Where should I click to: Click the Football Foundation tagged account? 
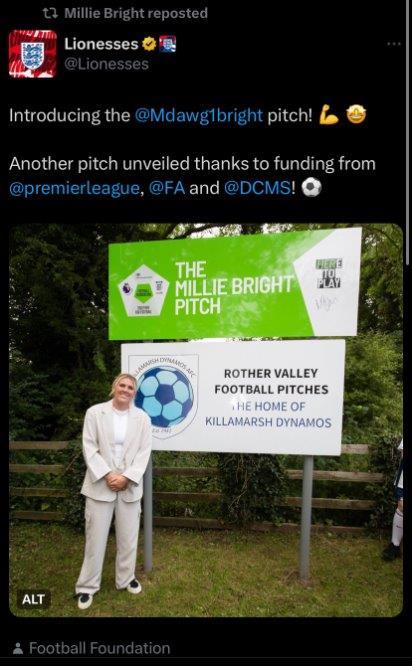[99, 648]
